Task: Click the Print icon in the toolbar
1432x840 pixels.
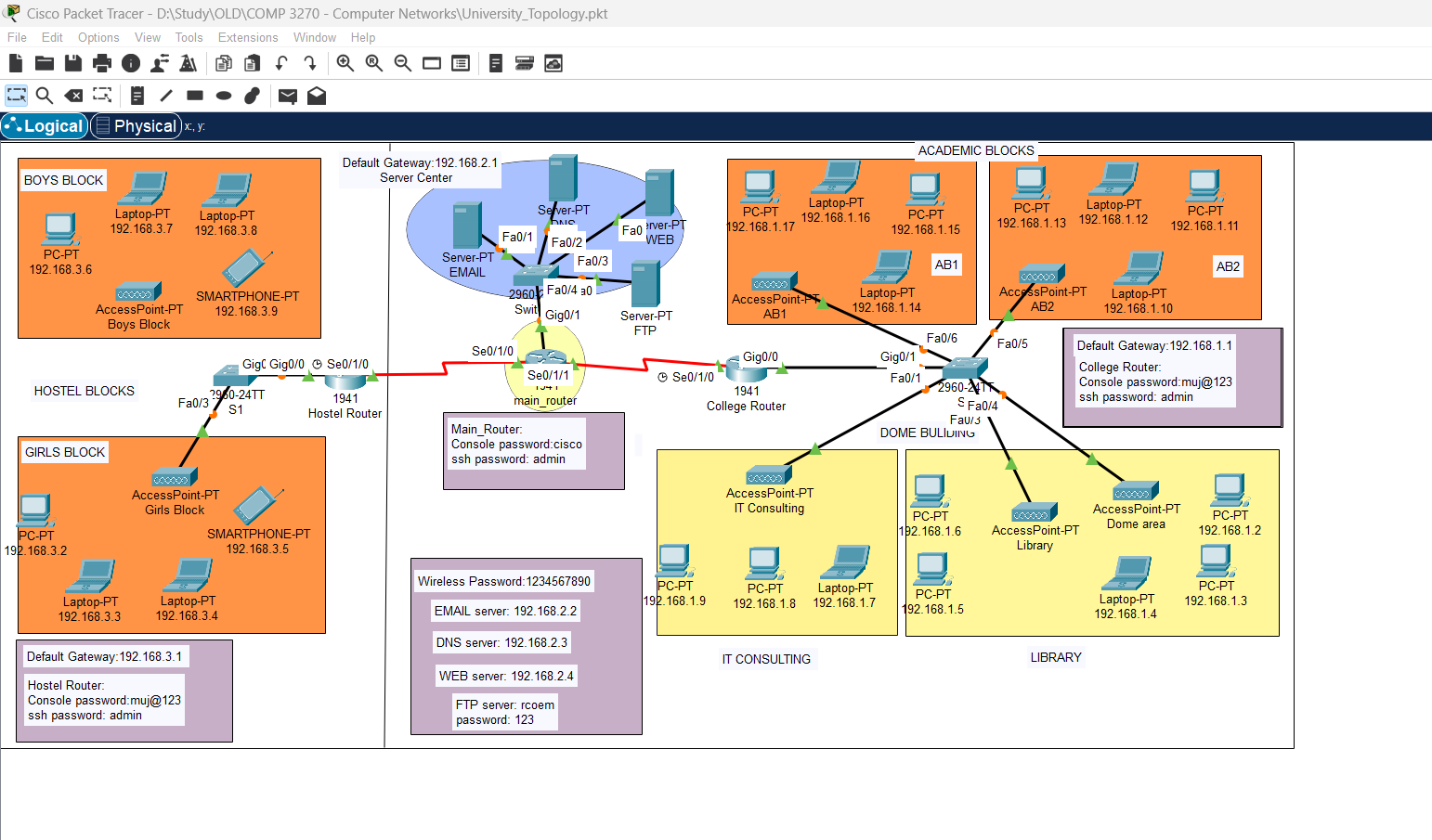Action: click(x=102, y=63)
